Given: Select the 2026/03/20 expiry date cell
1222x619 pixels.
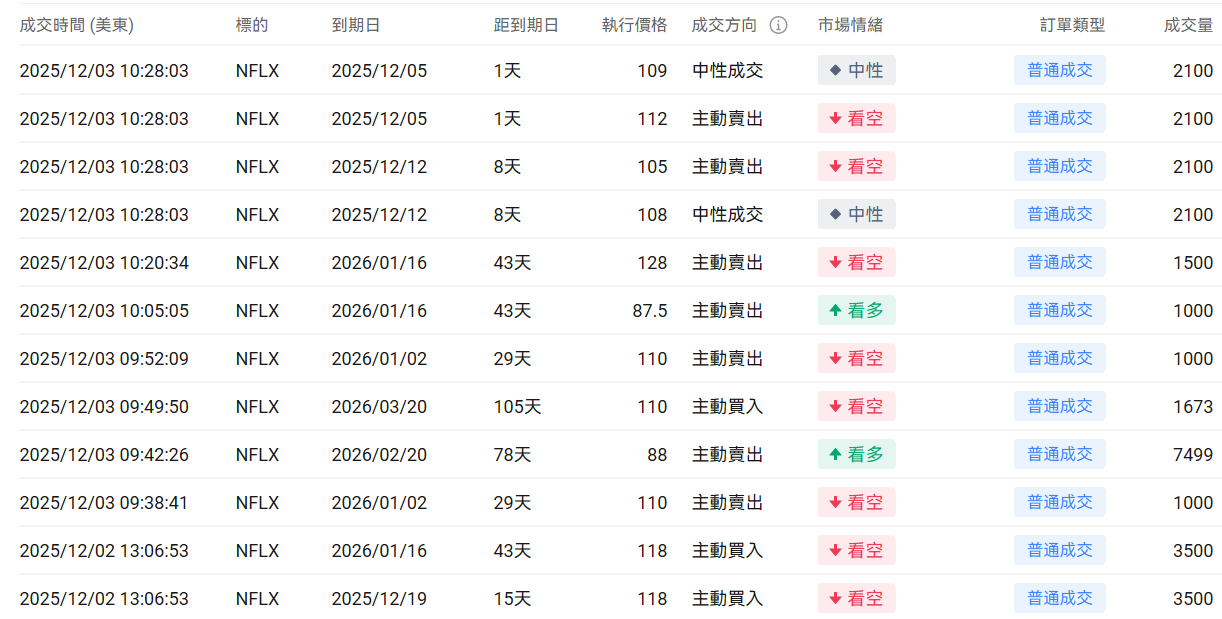Looking at the screenshot, I should coord(379,407).
